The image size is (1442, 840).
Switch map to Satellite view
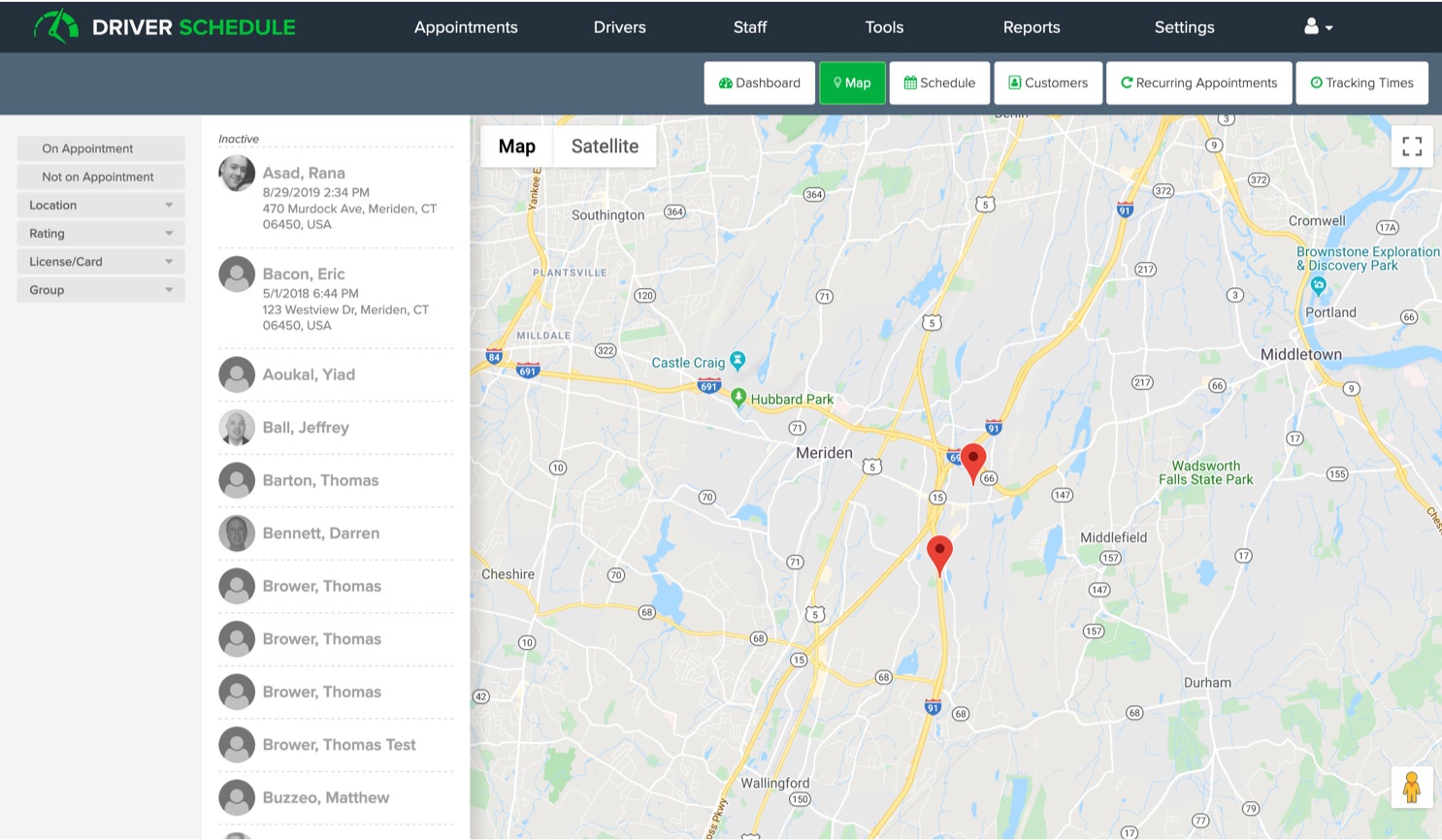pyautogui.click(x=605, y=146)
